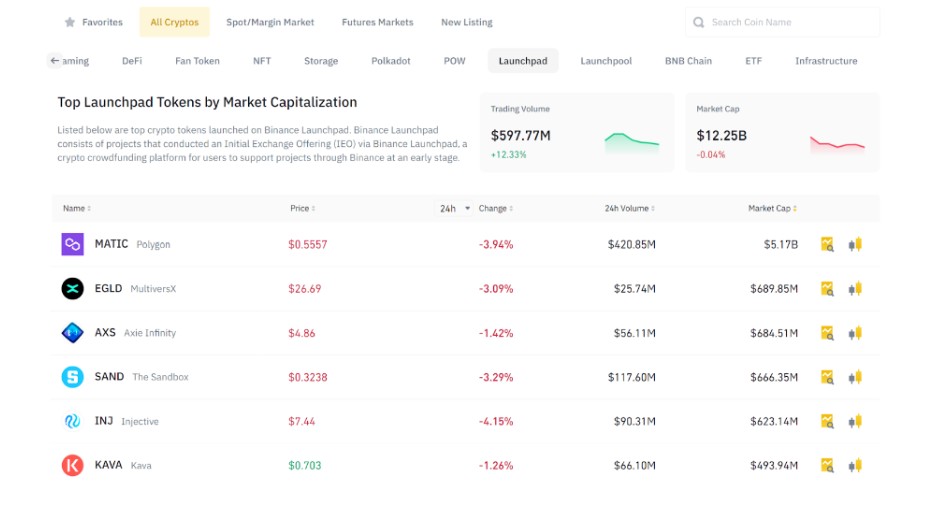The height and width of the screenshot is (506, 933).
Task: Click the Injective coin logo
Action: (x=73, y=421)
